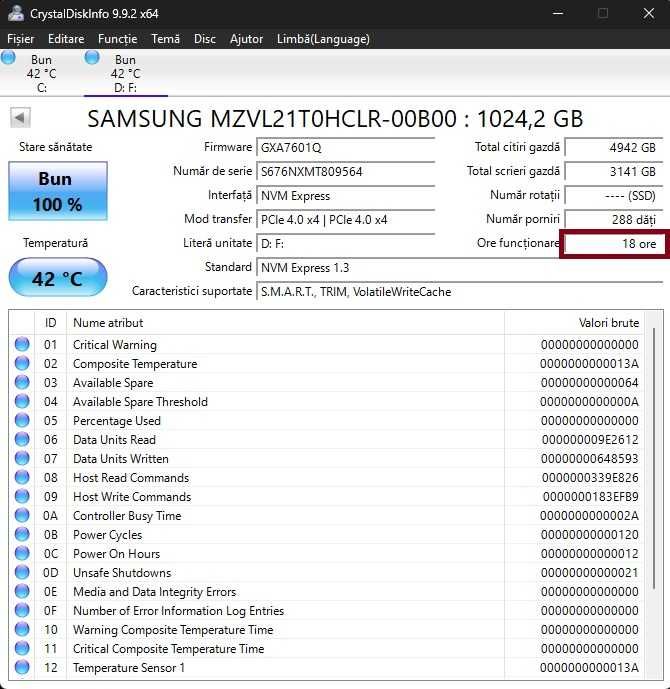Click the Total citiri gazdă 4942 GB value
Viewport: 670px width, 689px height.
(x=613, y=147)
